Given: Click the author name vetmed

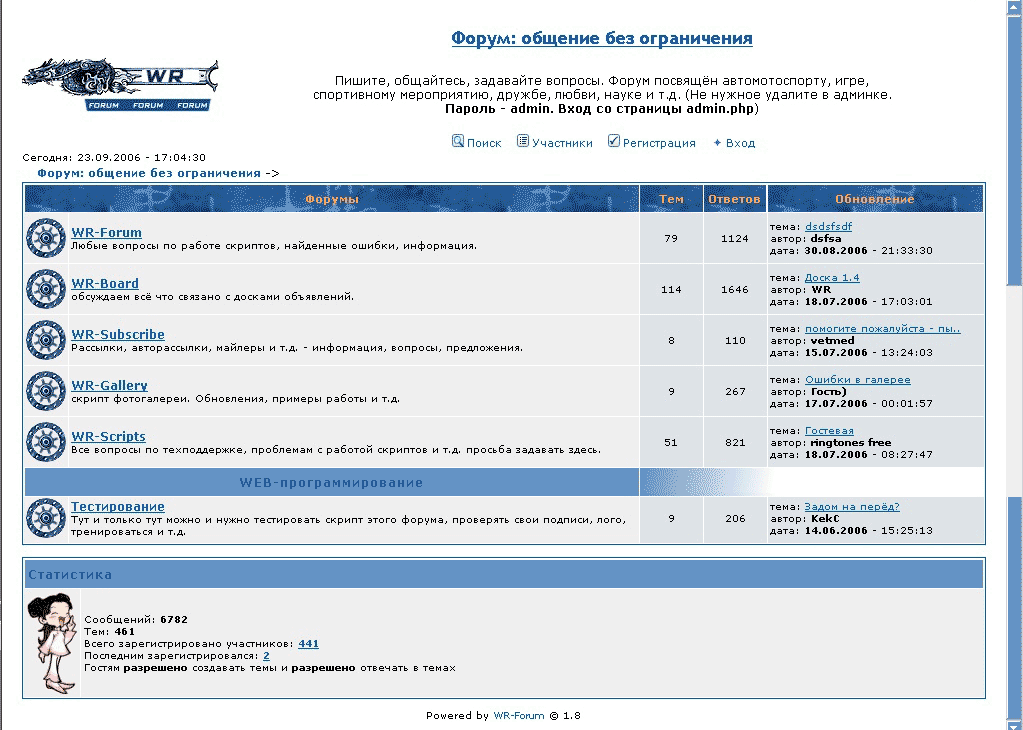Looking at the screenshot, I should 832,340.
